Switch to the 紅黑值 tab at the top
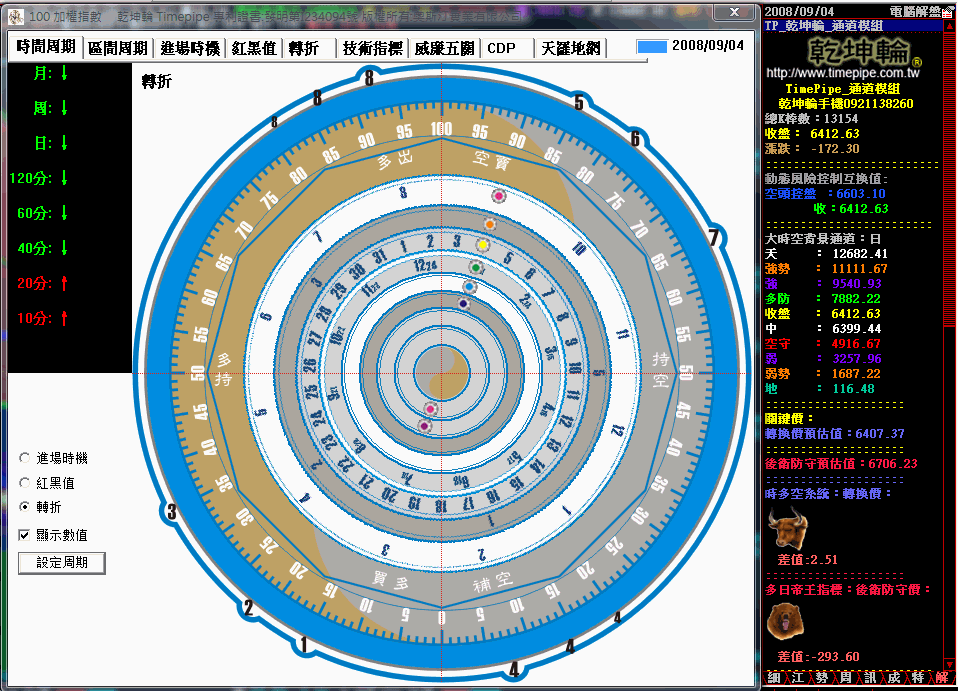The width and height of the screenshot is (958, 691). (x=254, y=48)
